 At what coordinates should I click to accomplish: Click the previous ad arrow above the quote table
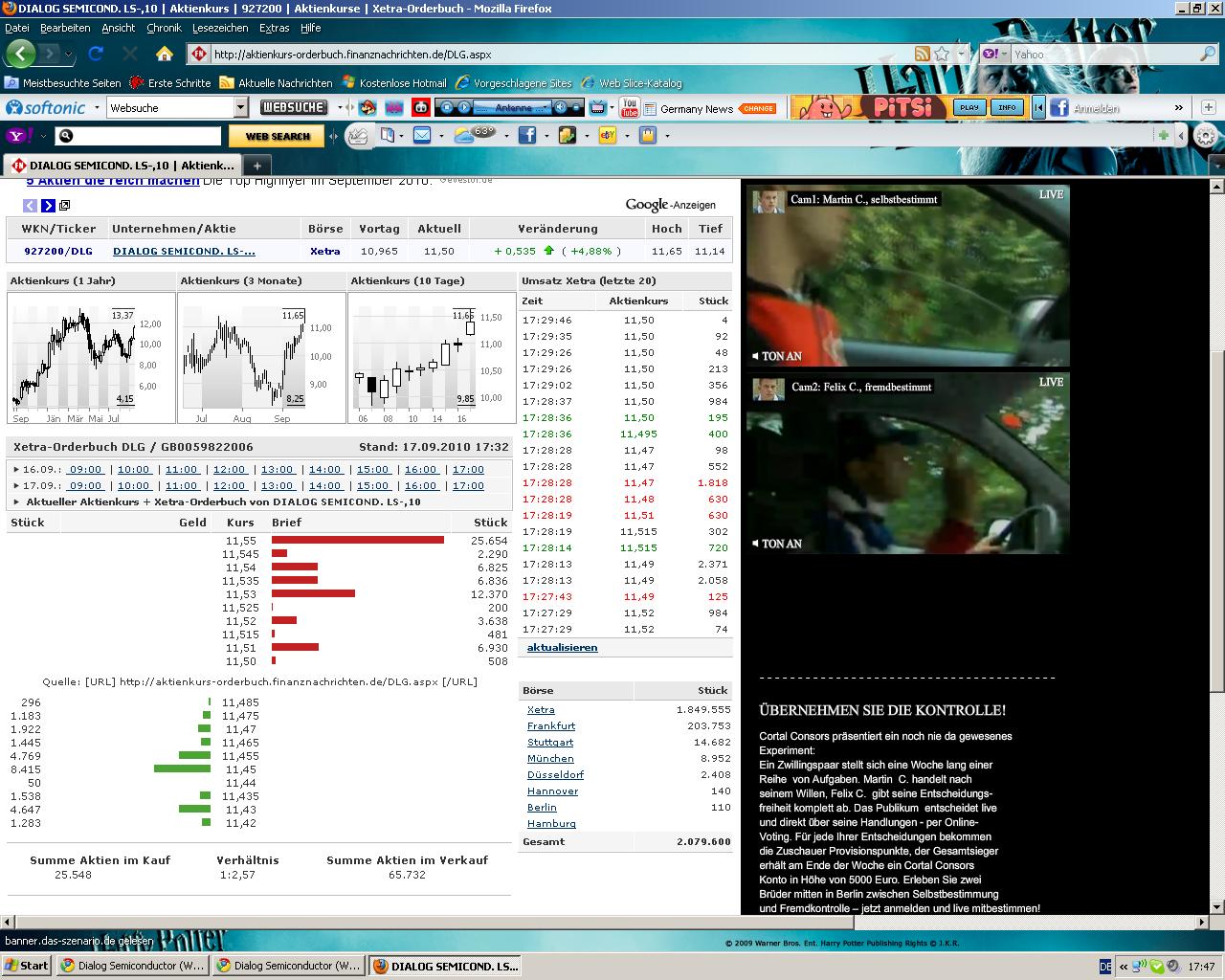pos(30,206)
